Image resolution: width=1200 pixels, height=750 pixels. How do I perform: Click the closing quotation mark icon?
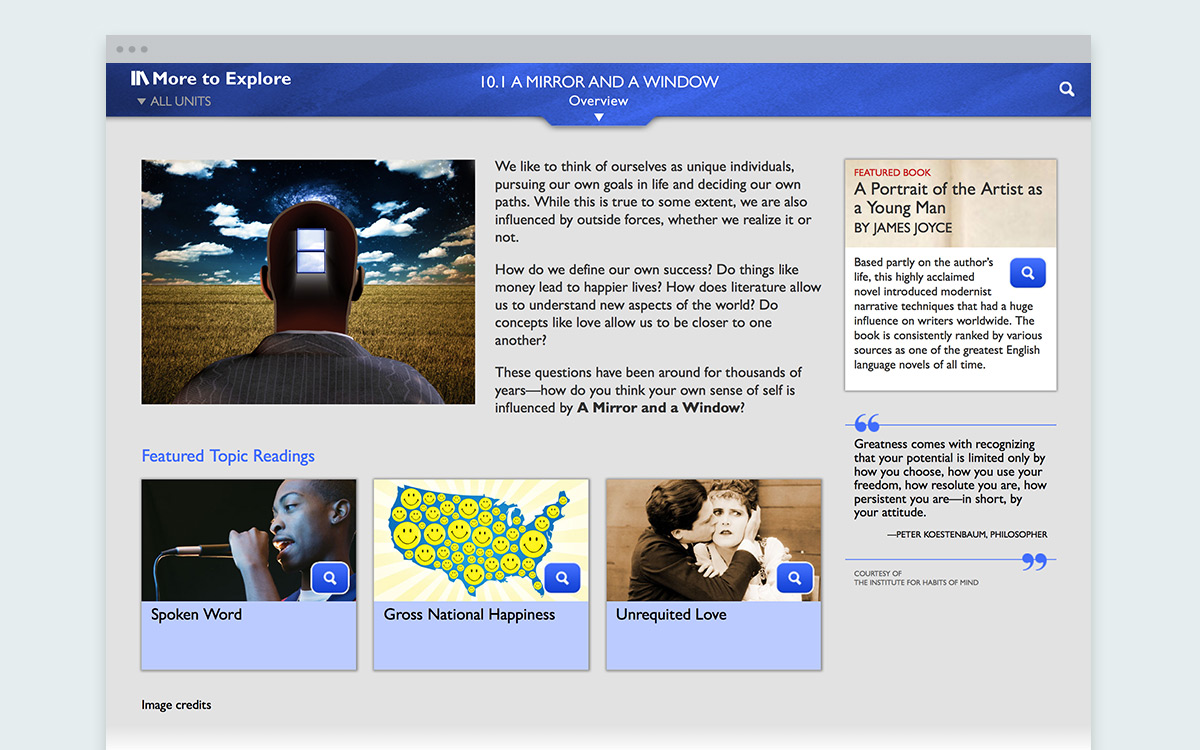coord(1034,562)
